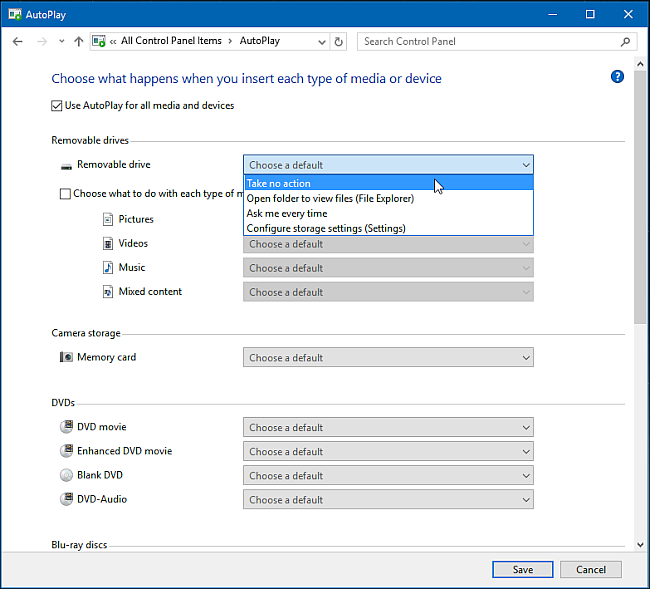Click the Forward navigation arrow

tap(42, 41)
